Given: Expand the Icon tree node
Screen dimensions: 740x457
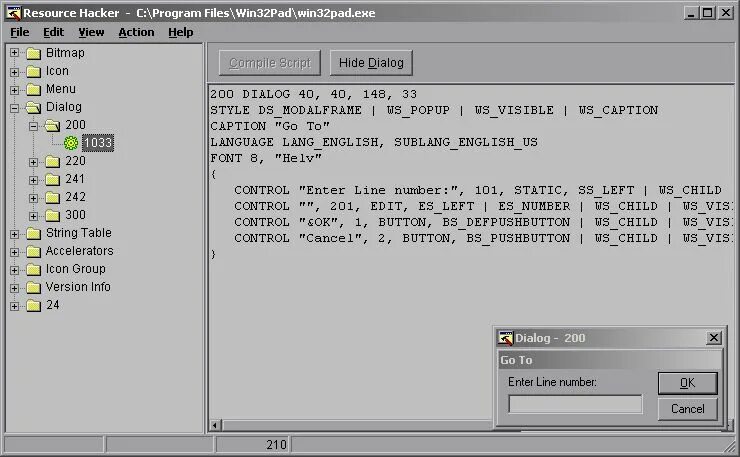Looking at the screenshot, I should [14, 72].
